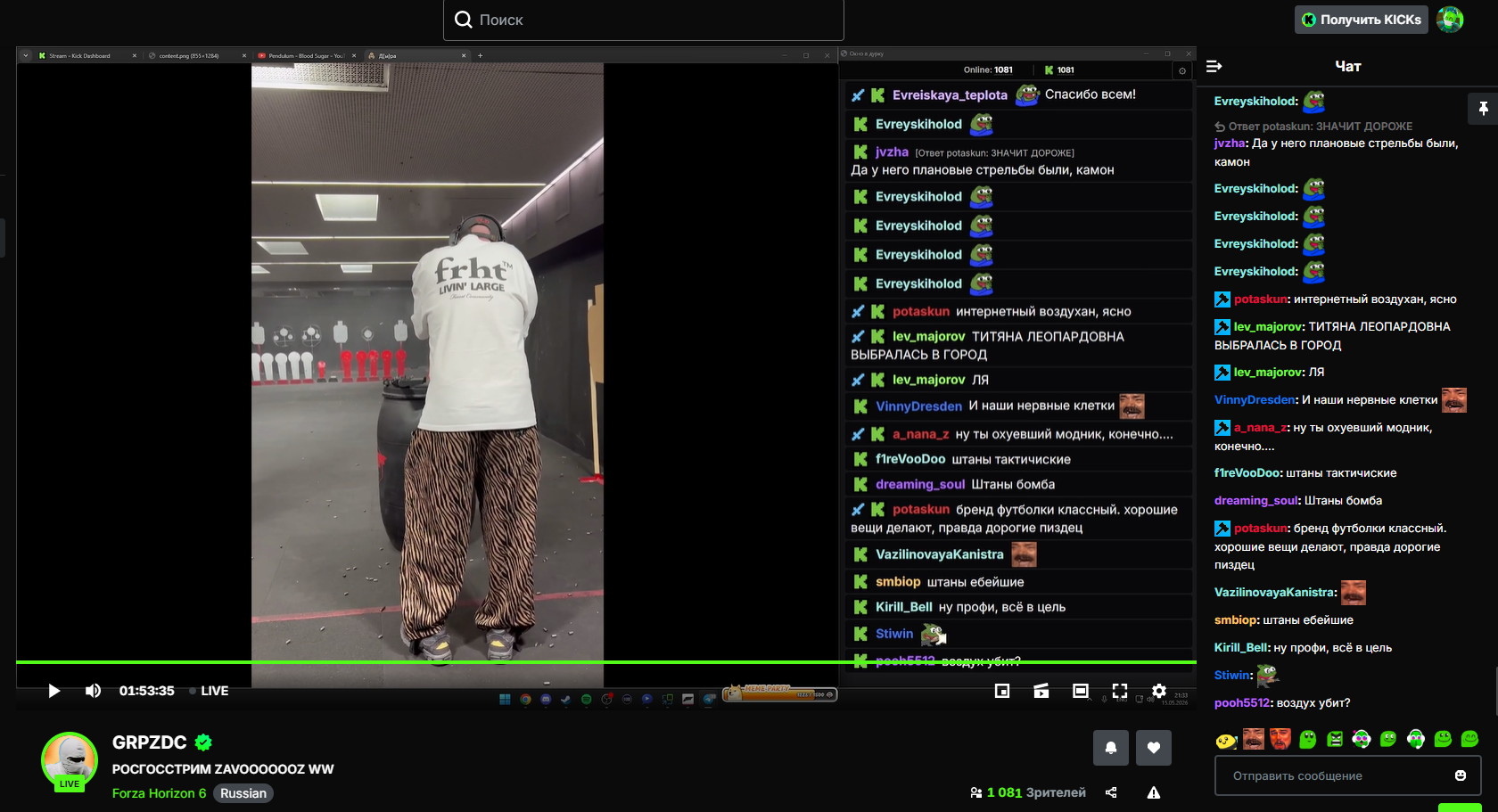Viewport: 1498px width, 812px height.
Task: Enter fullscreen video mode
Action: [1120, 691]
